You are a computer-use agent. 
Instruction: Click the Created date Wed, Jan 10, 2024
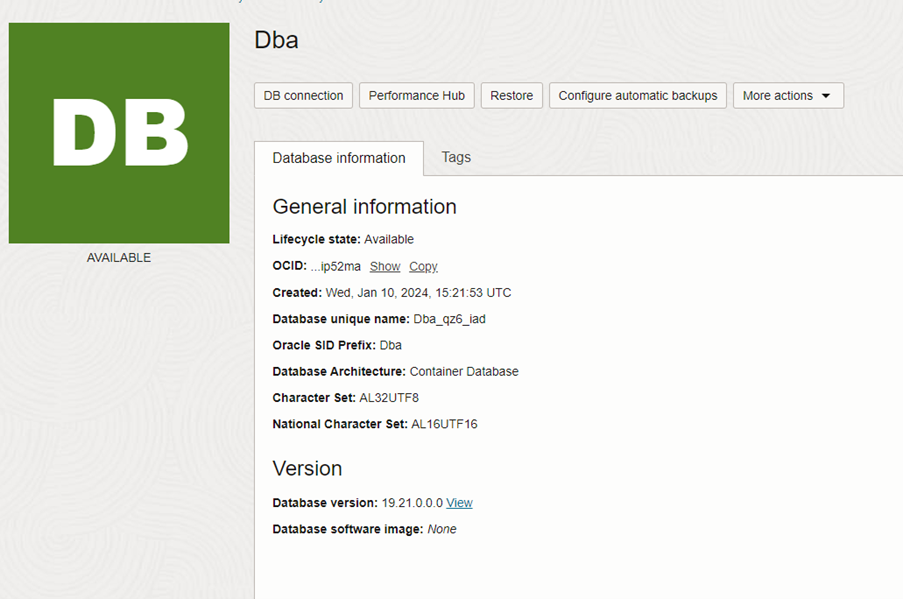pyautogui.click(x=418, y=293)
